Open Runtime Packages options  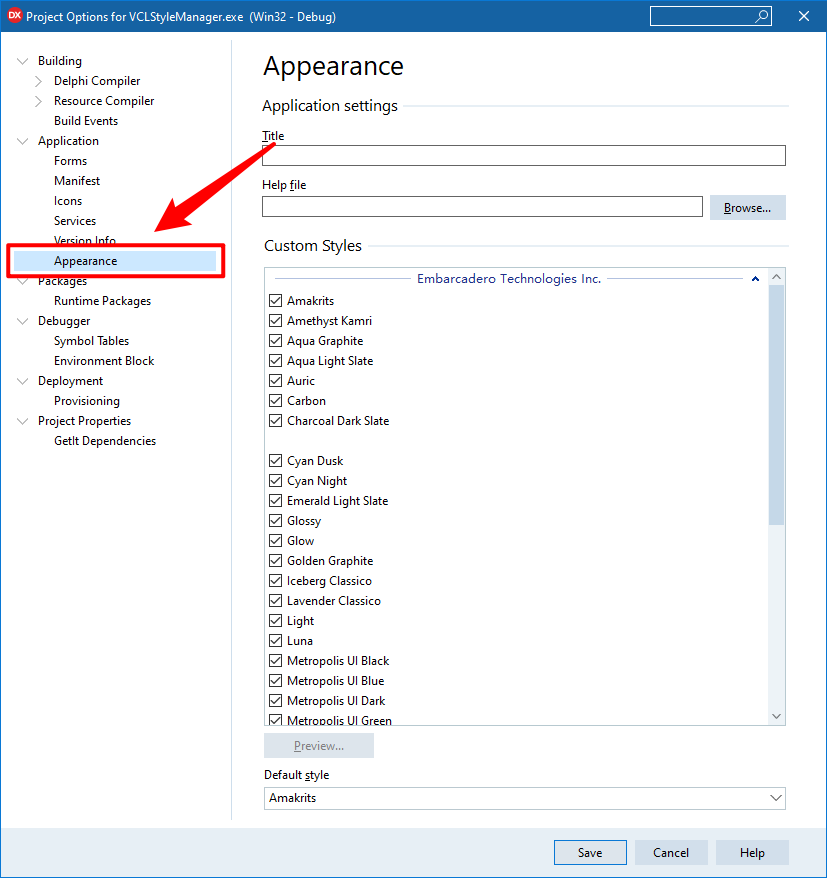click(x=102, y=301)
